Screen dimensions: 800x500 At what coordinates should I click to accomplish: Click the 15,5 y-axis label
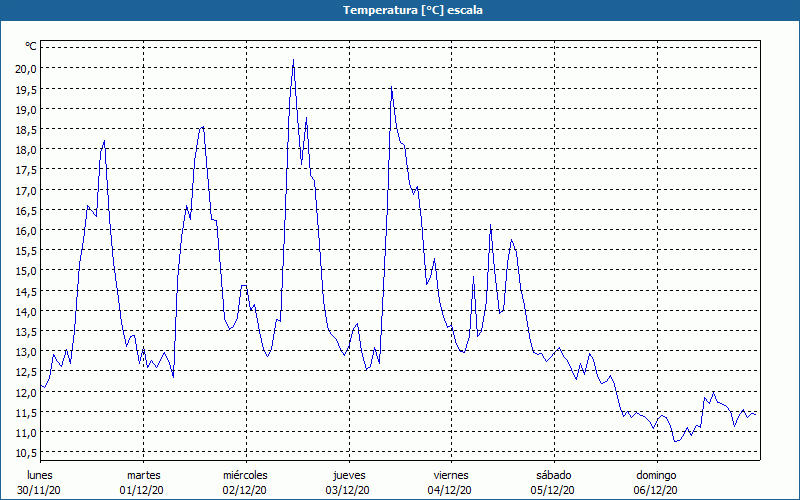(x=26, y=251)
